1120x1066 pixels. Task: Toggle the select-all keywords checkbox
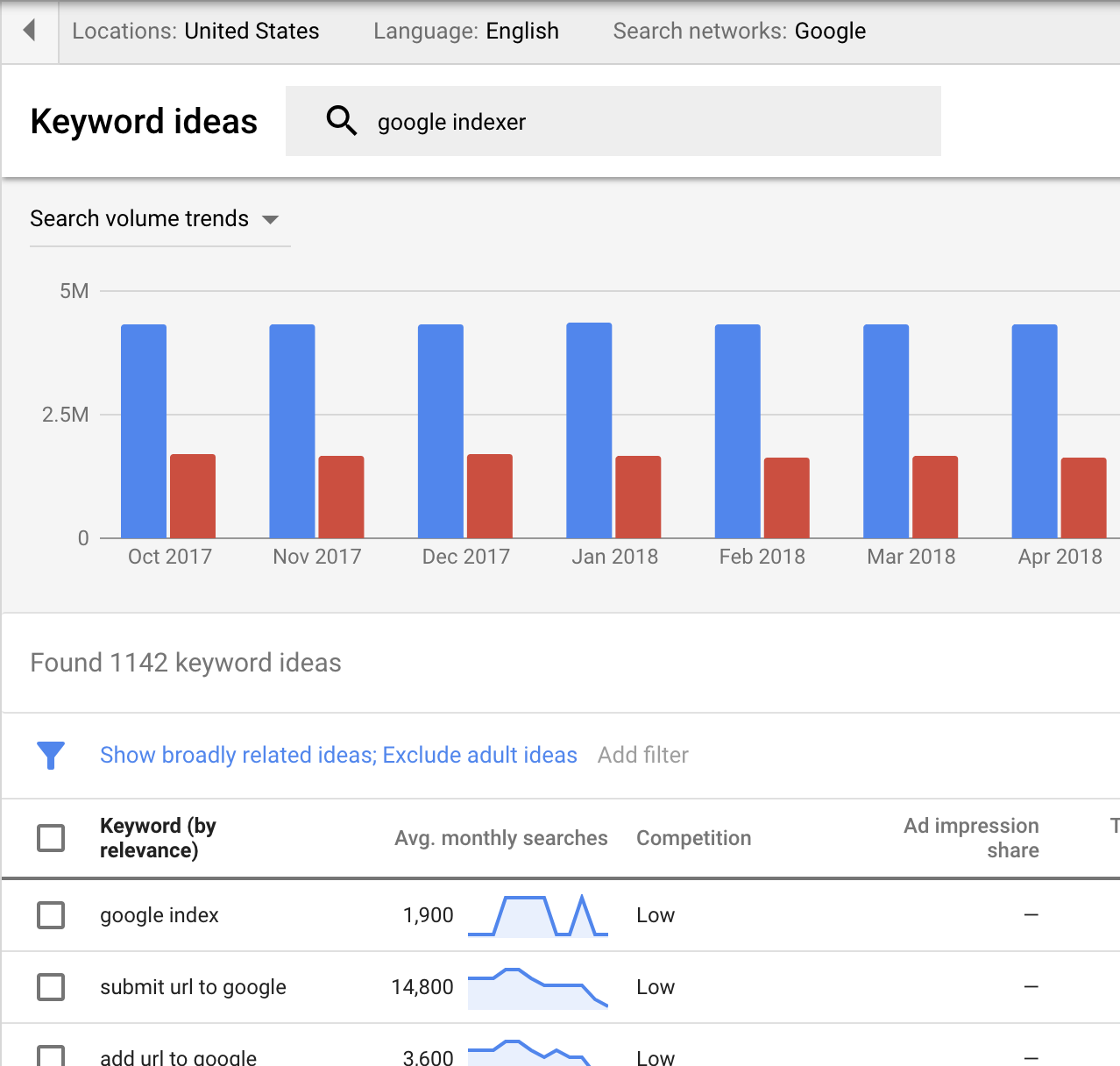tap(51, 838)
